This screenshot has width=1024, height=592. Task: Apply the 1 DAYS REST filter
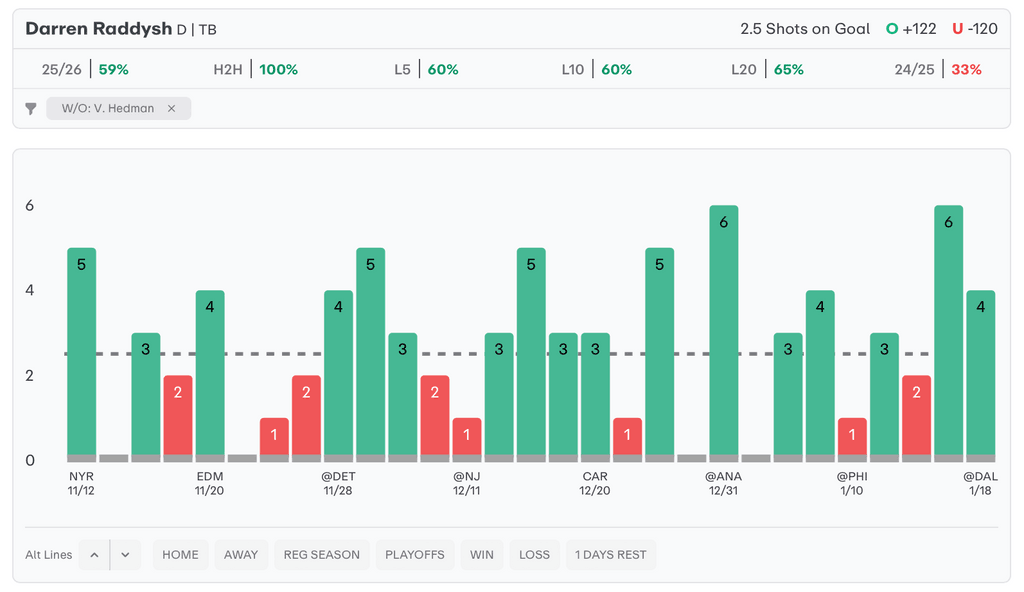click(610, 555)
